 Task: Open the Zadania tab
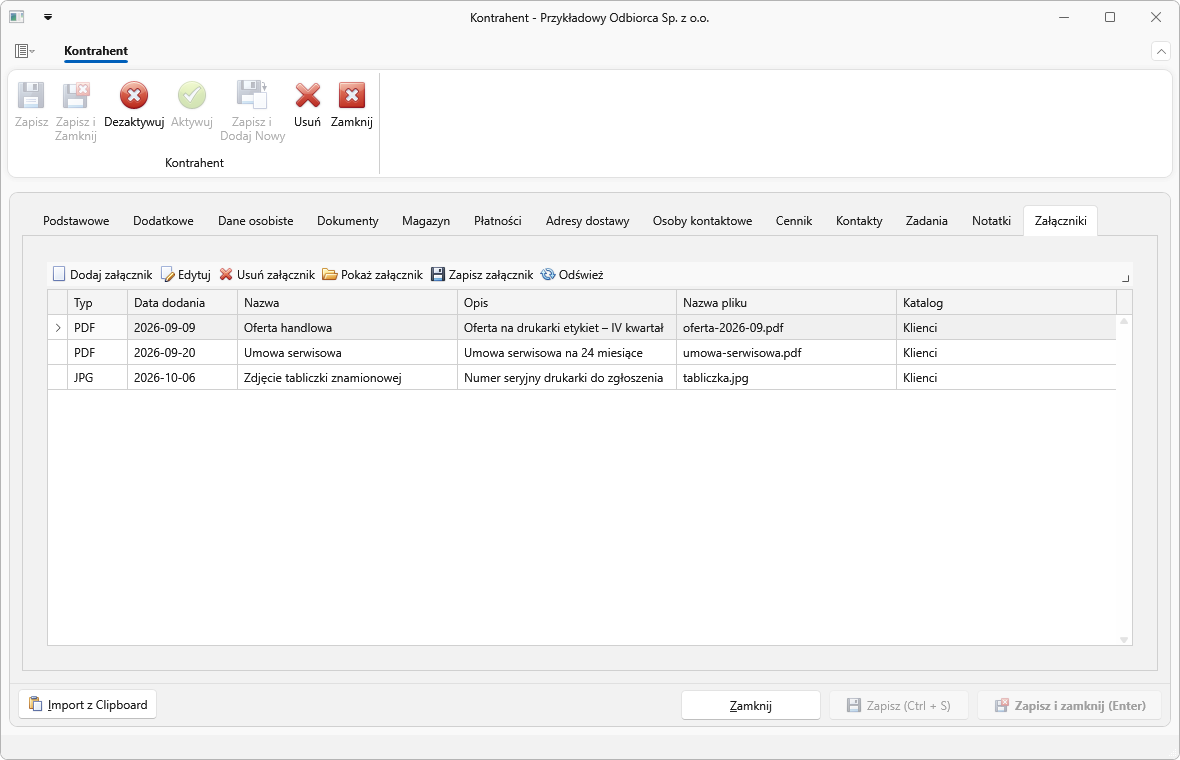(926, 221)
